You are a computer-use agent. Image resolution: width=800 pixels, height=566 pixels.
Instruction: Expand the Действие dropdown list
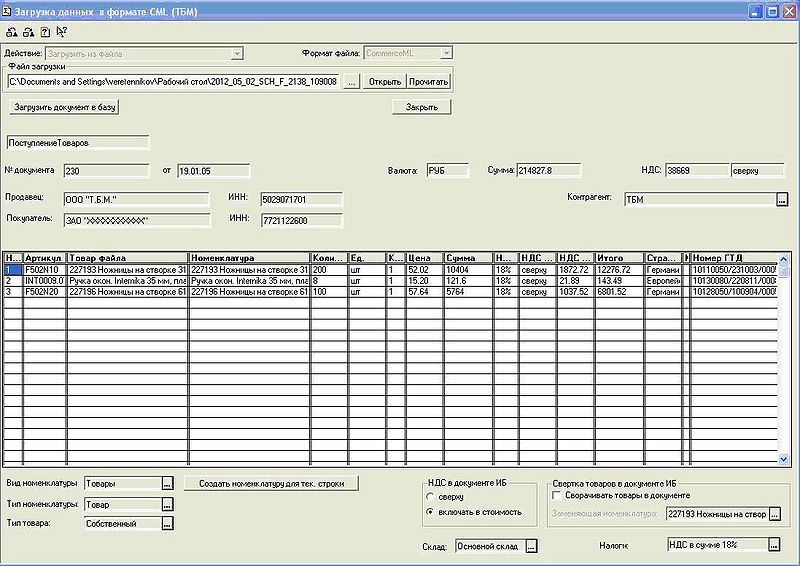237,53
